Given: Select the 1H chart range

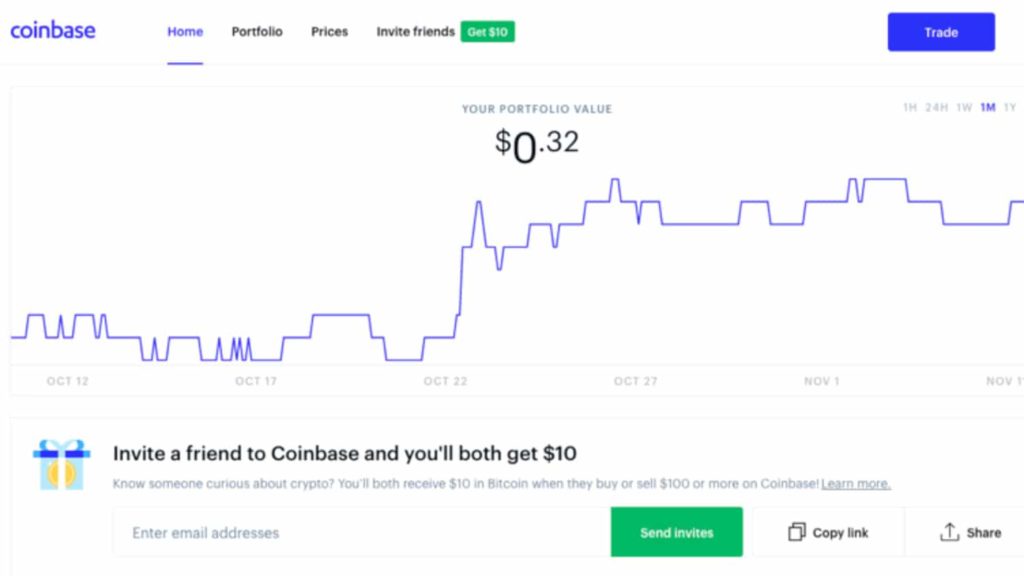Looking at the screenshot, I should pyautogui.click(x=910, y=107).
